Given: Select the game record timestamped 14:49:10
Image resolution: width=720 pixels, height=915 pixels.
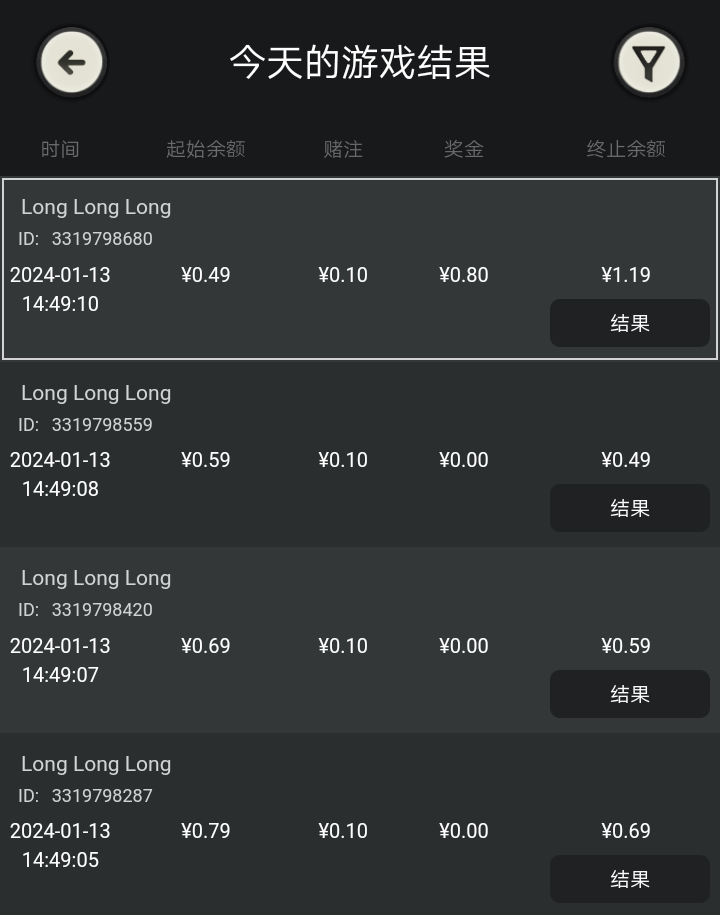Looking at the screenshot, I should [x=60, y=304].
